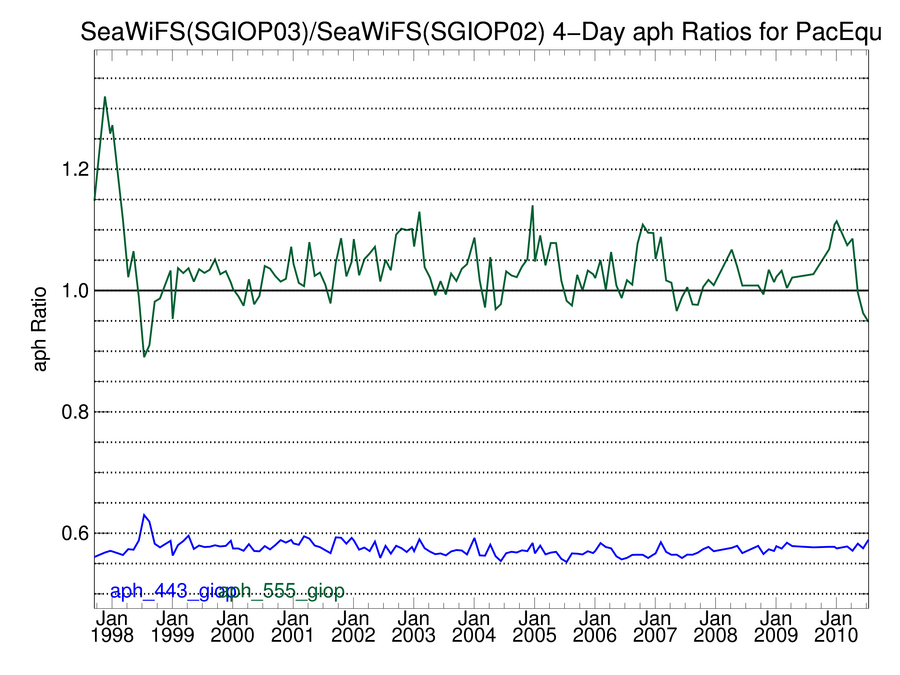Click the Jan 2008 x-axis label
Viewport: 900px width, 675px height.
(715, 627)
